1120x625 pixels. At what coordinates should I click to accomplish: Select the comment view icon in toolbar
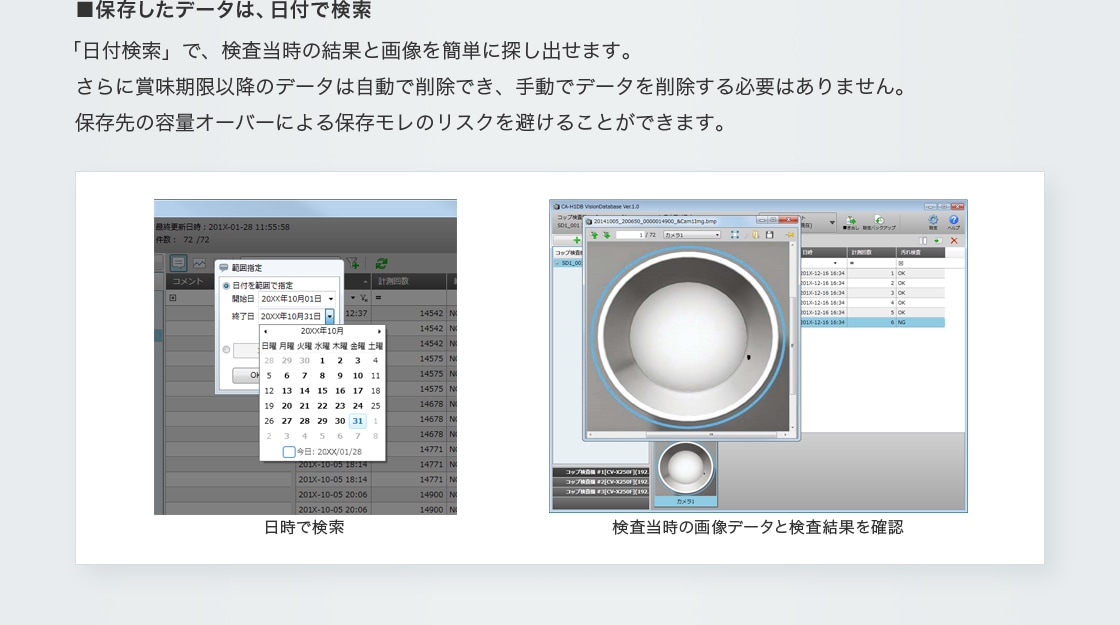pyautogui.click(x=178, y=263)
